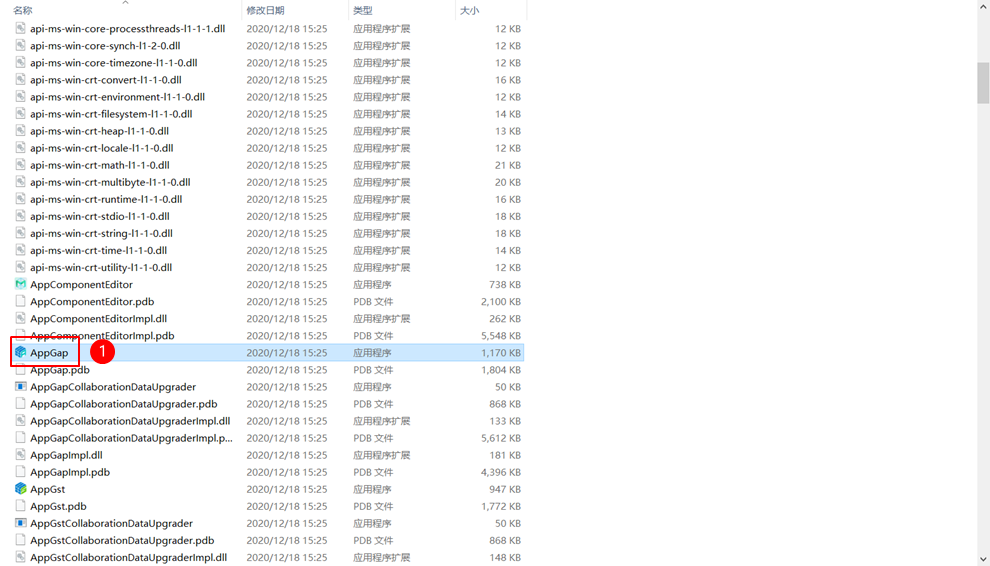Click the 4,396 KB size value
The width and height of the screenshot is (990, 566).
pyautogui.click(x=501, y=472)
